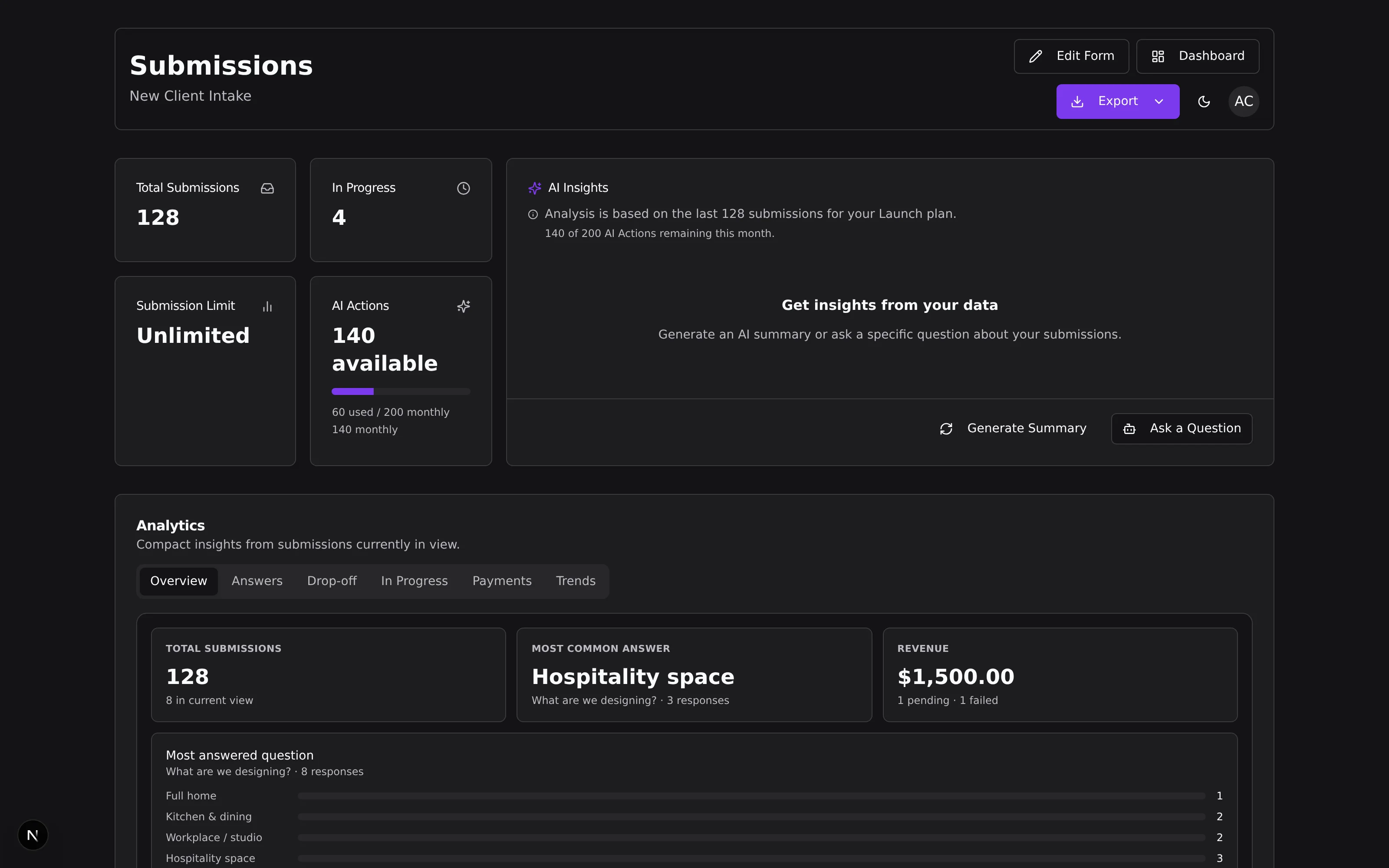1389x868 pixels.
Task: Switch to the Trends tab
Action: [576, 582]
